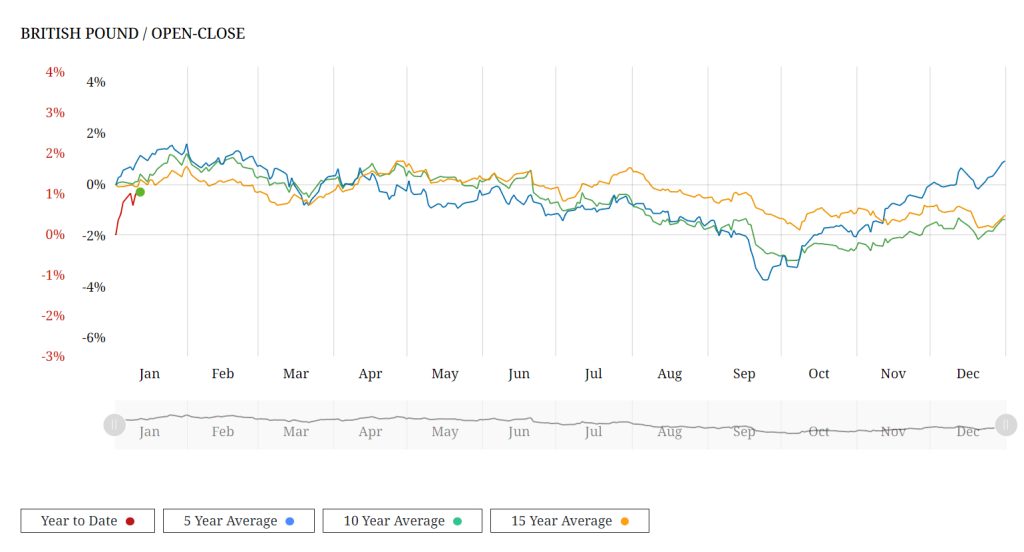Toggle the Year to Date series

coord(88,521)
